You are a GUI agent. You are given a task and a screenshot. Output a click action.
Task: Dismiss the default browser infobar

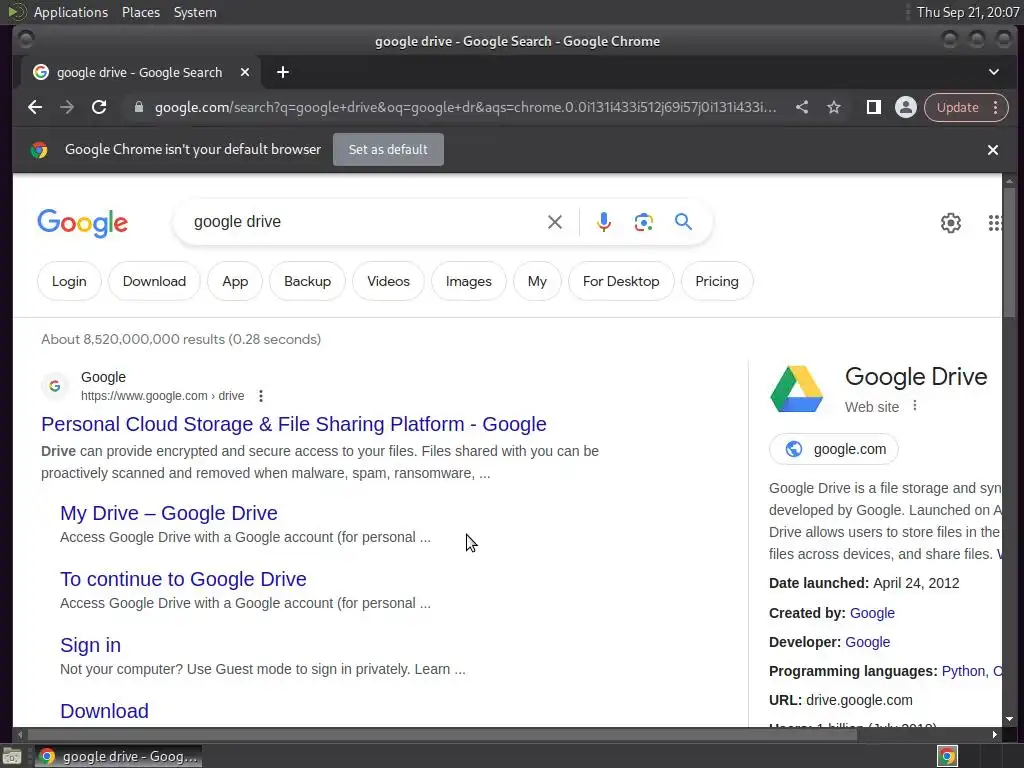(x=993, y=150)
